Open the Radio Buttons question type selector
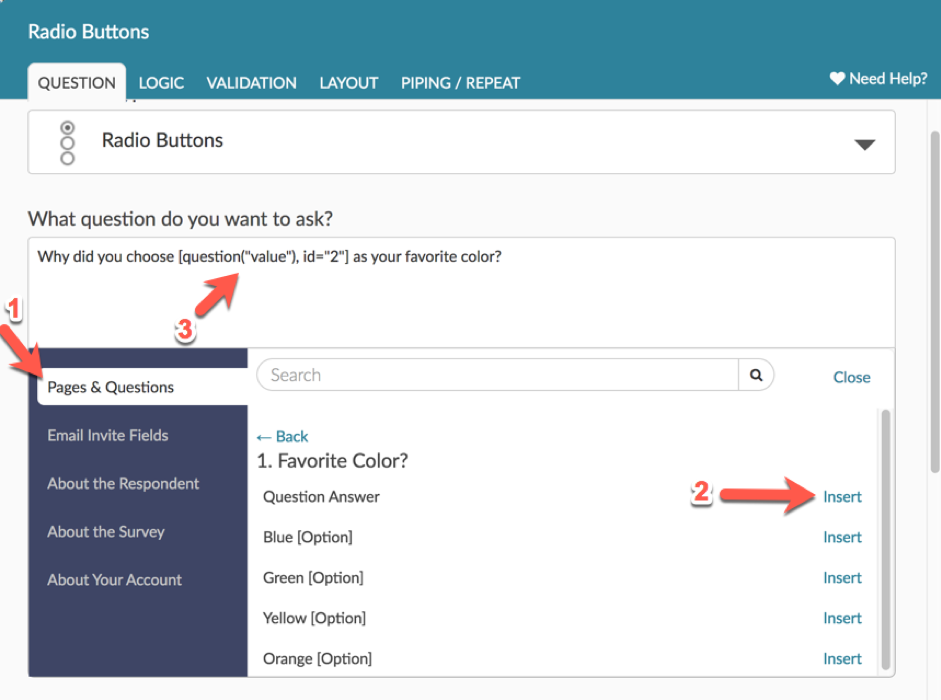Image resolution: width=941 pixels, height=700 pixels. [460, 142]
